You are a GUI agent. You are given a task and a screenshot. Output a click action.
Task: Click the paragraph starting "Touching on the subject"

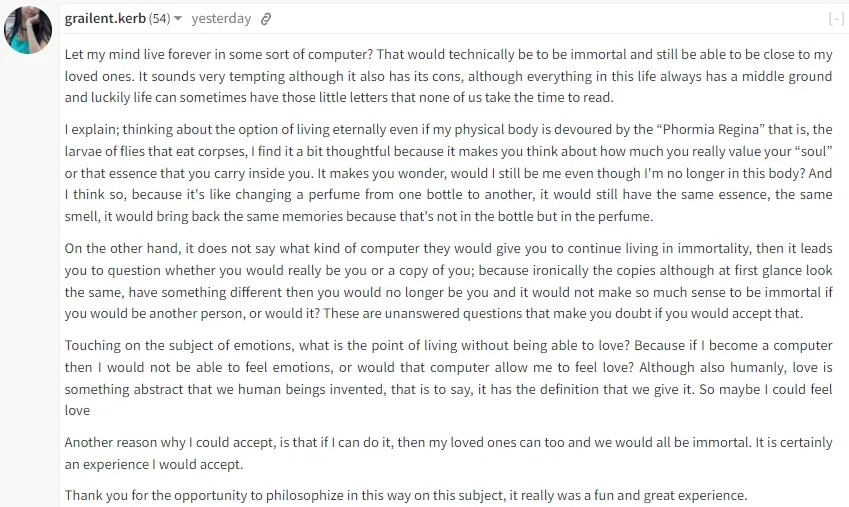[448, 378]
